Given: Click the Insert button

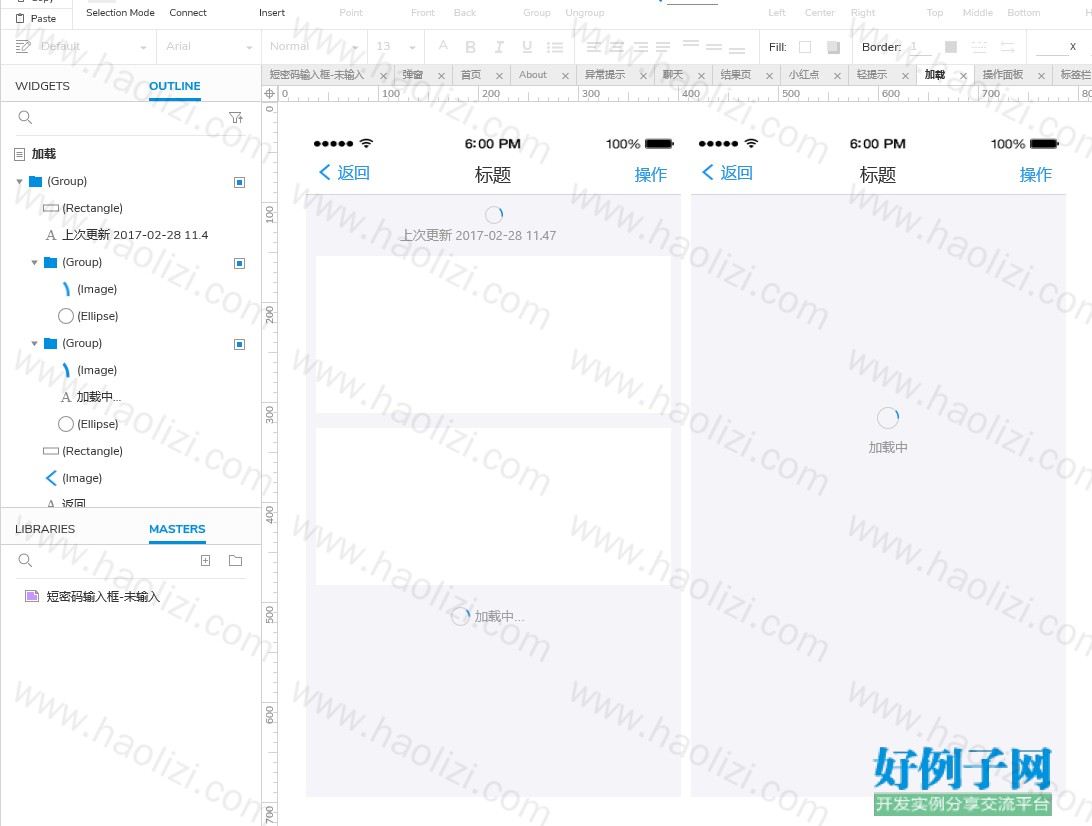Looking at the screenshot, I should (272, 13).
